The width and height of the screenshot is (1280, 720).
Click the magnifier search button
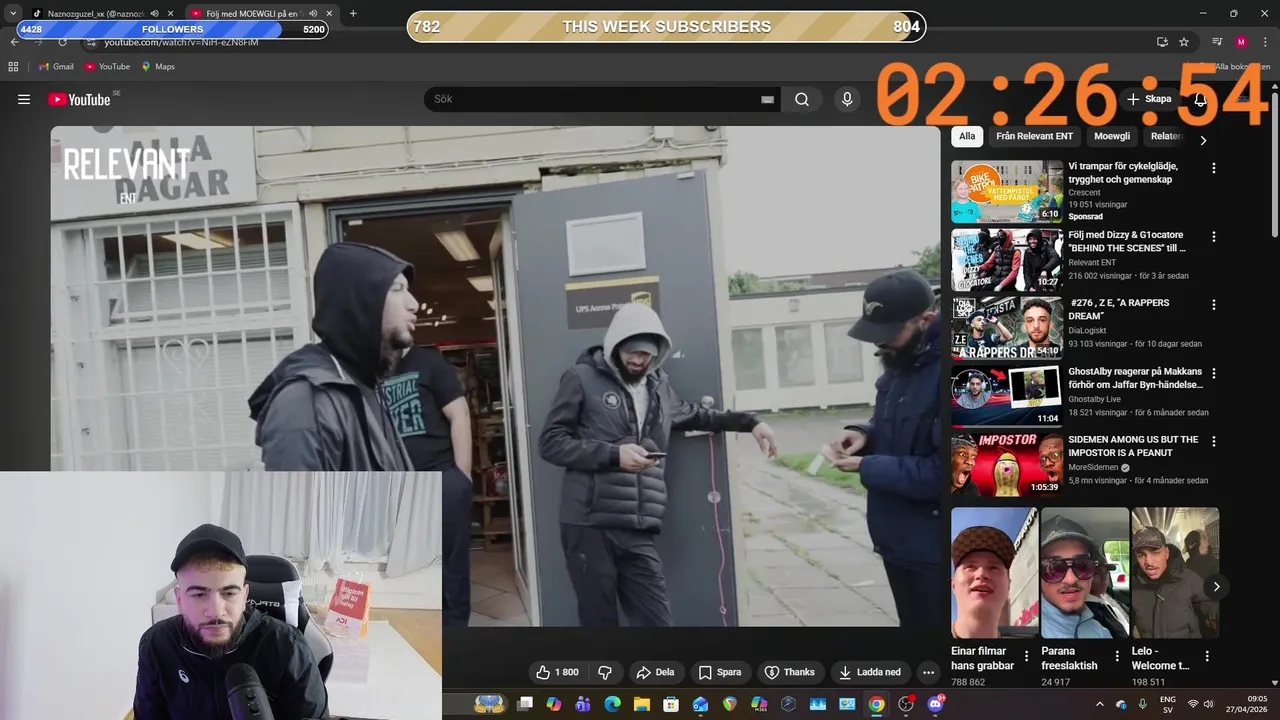coord(802,99)
